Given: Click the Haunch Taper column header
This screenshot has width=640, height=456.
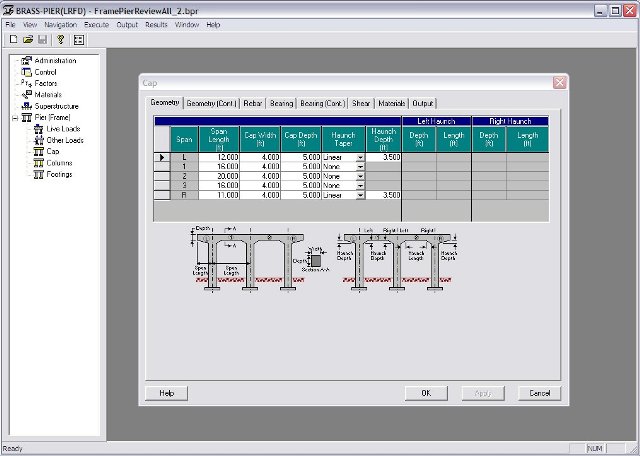Looking at the screenshot, I should pos(343,140).
